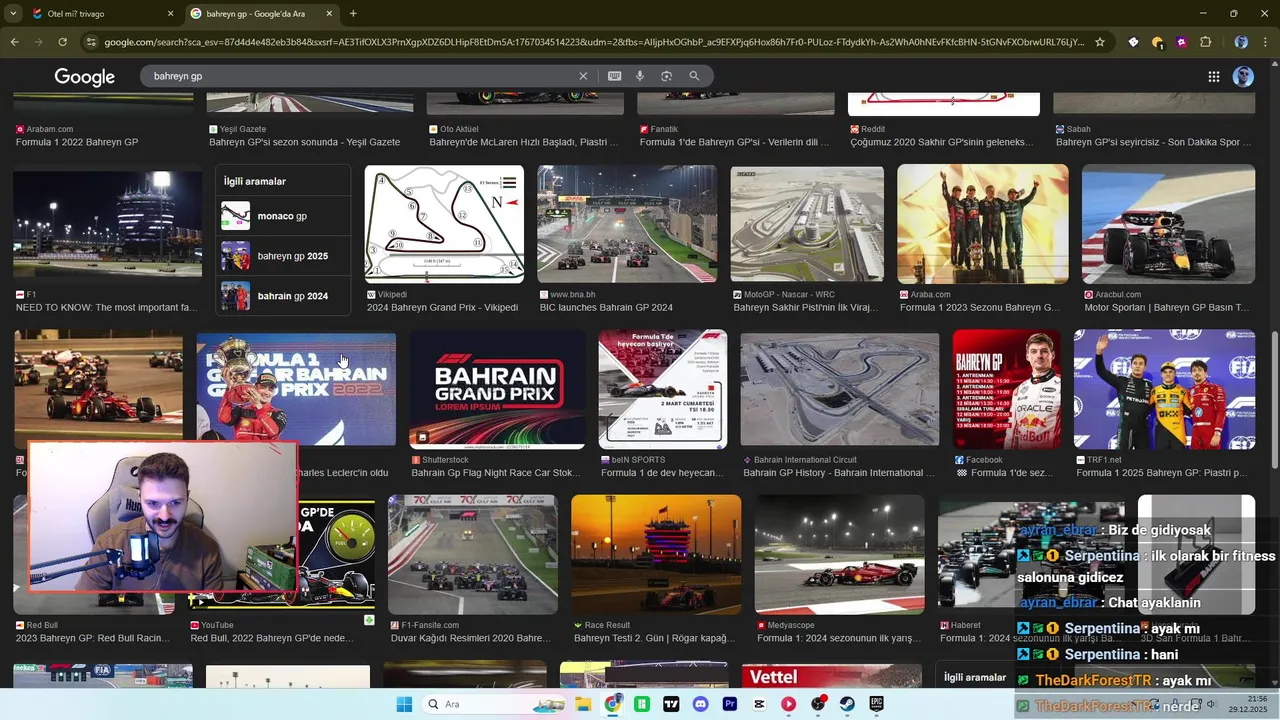Open the F1 "NEED TO KNOW" night circuit image

click(108, 224)
